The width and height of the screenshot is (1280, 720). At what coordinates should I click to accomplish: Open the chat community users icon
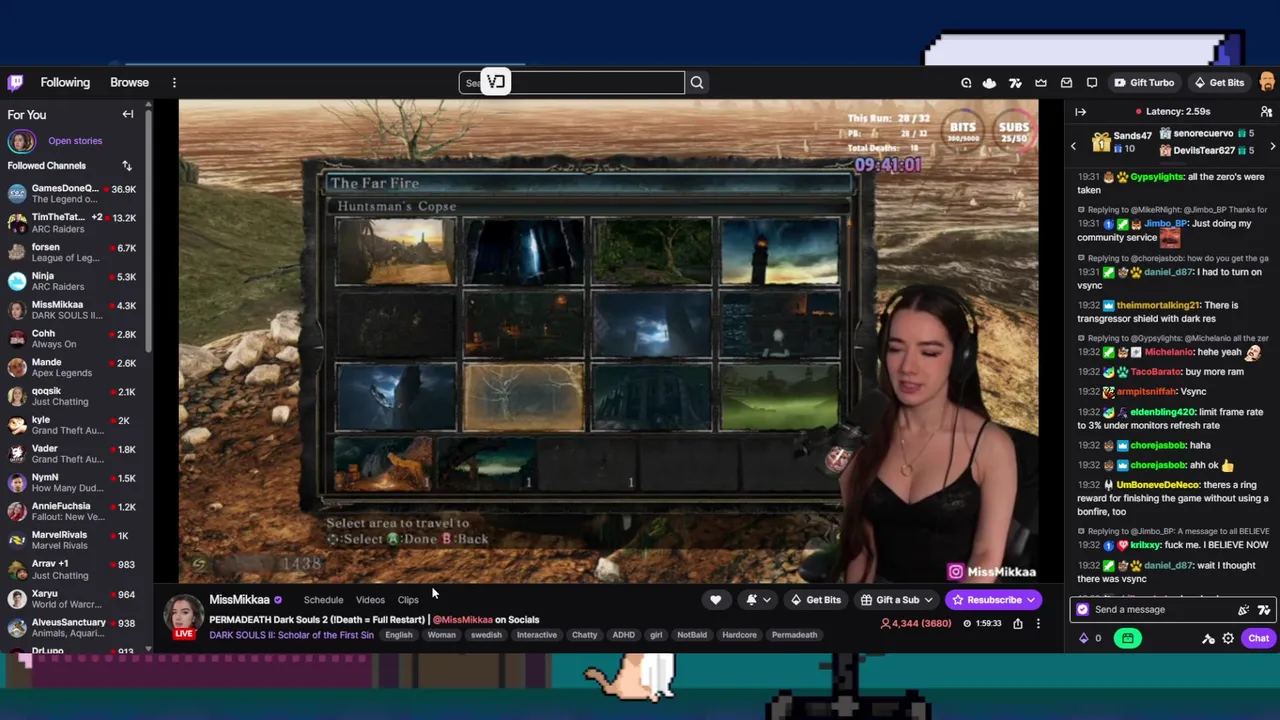tap(1266, 112)
